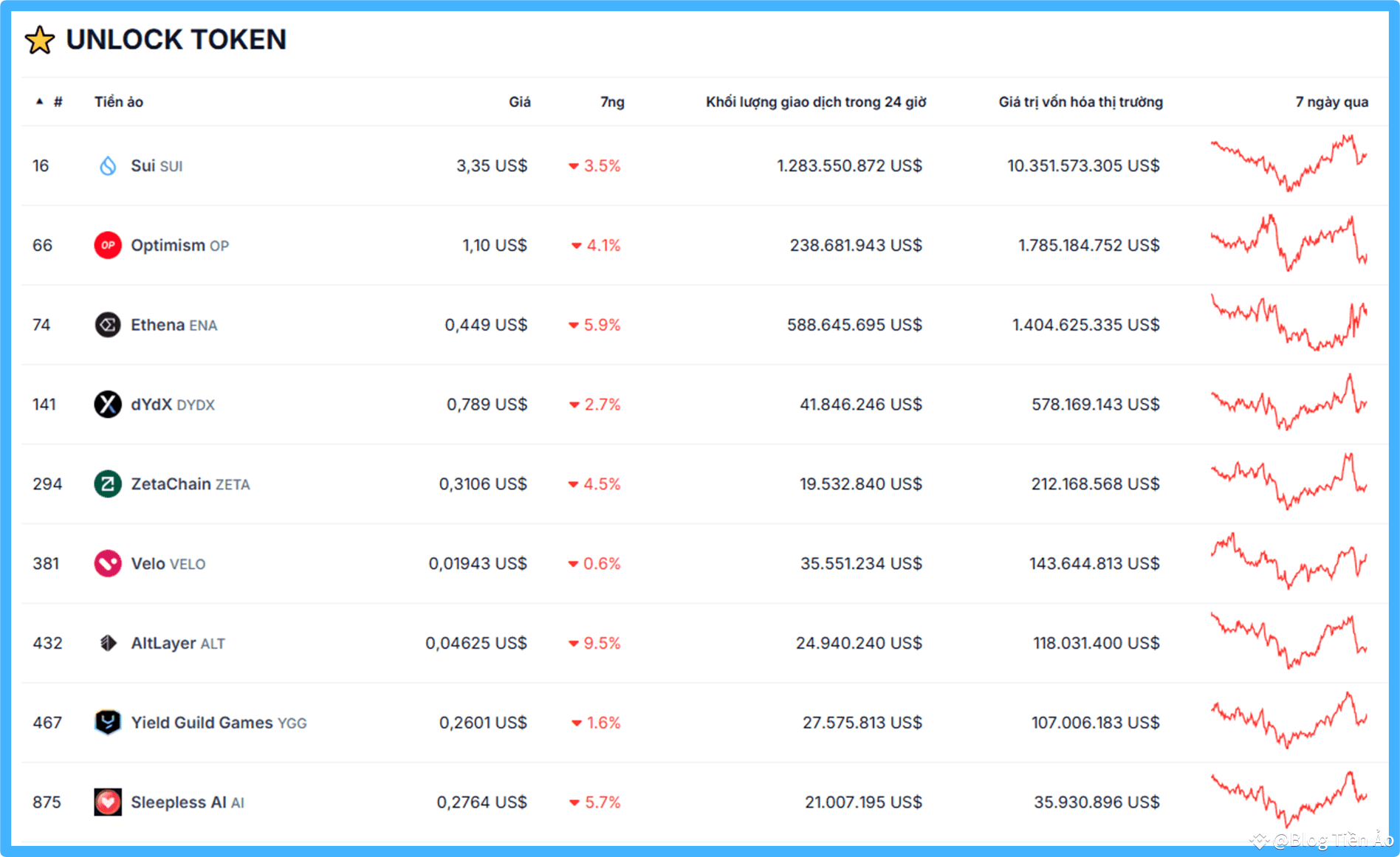Click the dYdX logo icon
The image size is (1400, 857).
point(108,404)
